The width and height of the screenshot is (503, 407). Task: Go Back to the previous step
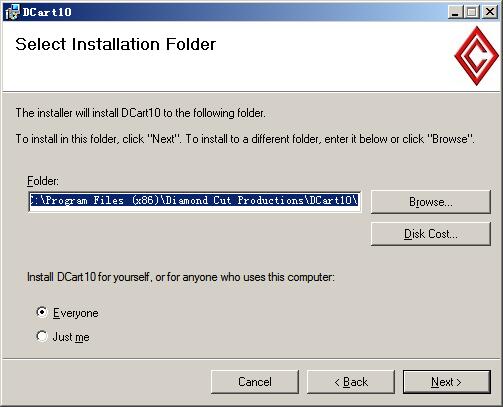351,382
